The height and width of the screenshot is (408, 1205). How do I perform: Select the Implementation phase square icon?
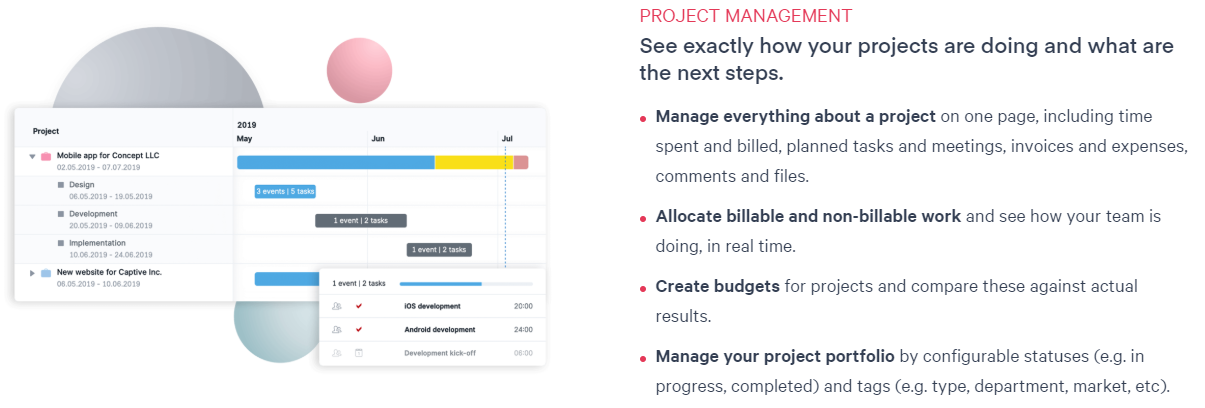click(x=61, y=244)
